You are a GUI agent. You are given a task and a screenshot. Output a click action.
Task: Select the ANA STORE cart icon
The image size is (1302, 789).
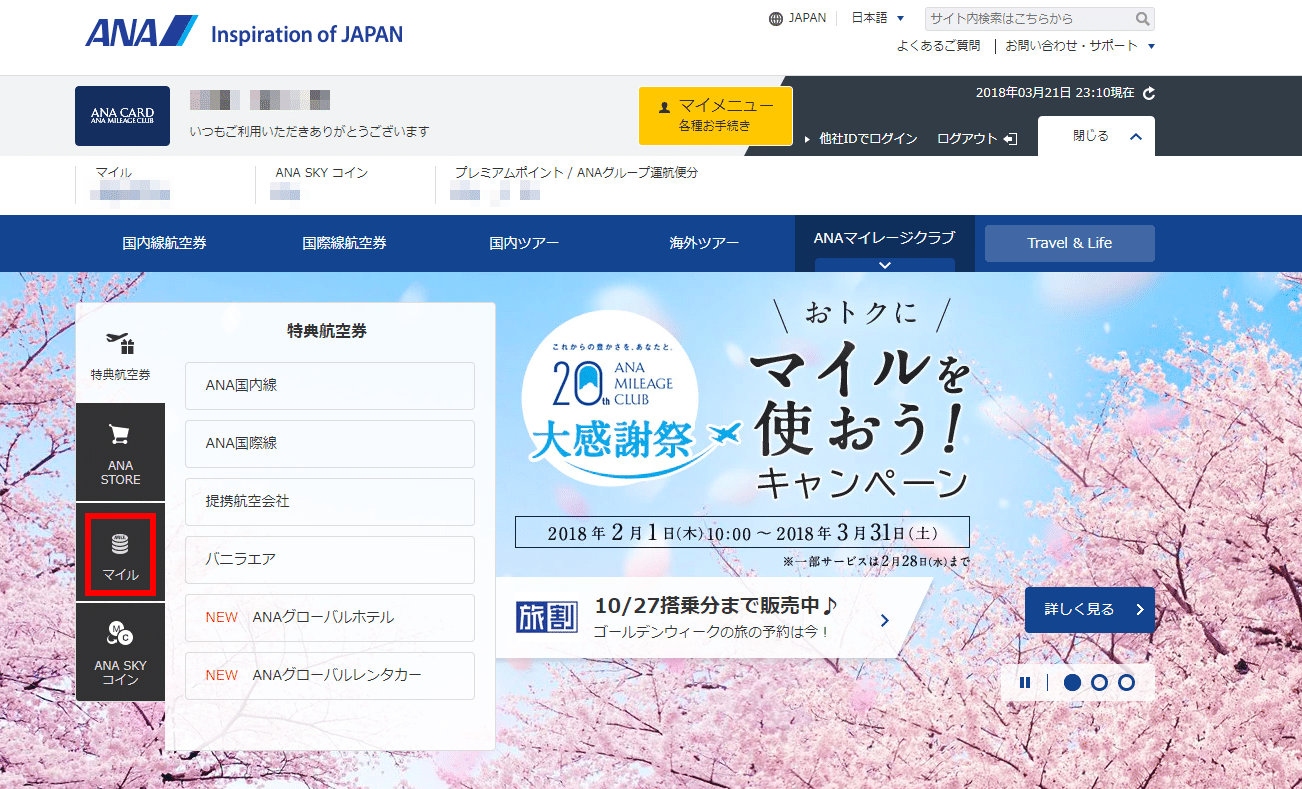click(x=120, y=436)
